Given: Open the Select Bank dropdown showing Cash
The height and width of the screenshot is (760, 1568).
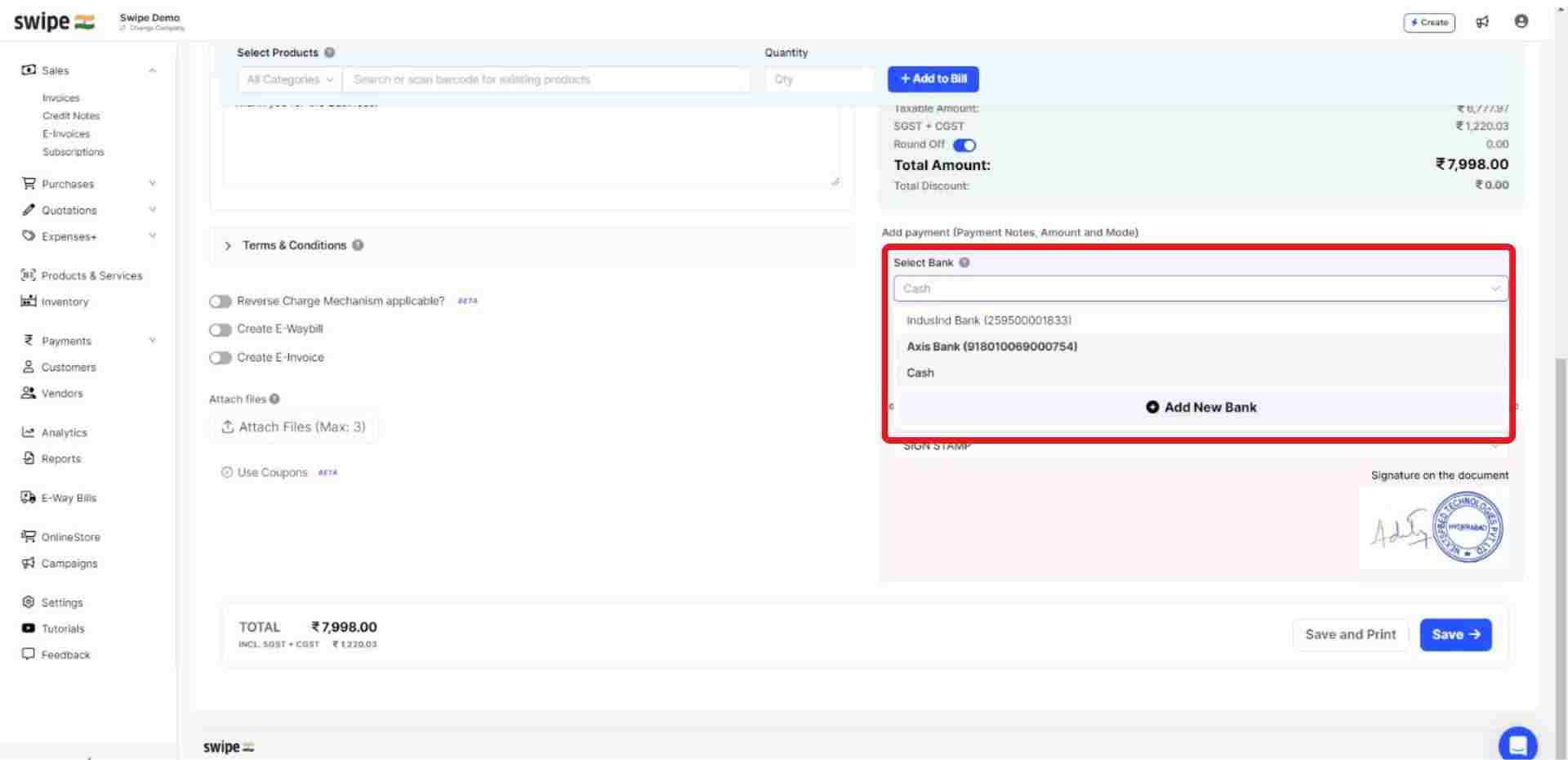Looking at the screenshot, I should (1200, 288).
